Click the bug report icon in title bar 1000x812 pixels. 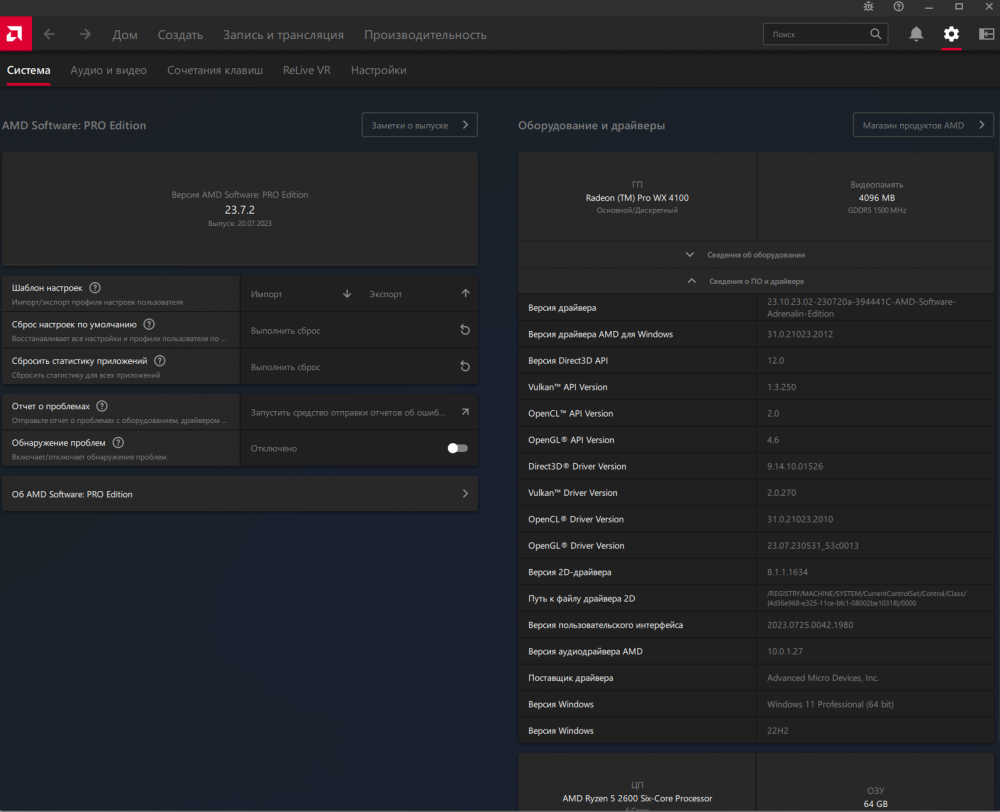(868, 6)
